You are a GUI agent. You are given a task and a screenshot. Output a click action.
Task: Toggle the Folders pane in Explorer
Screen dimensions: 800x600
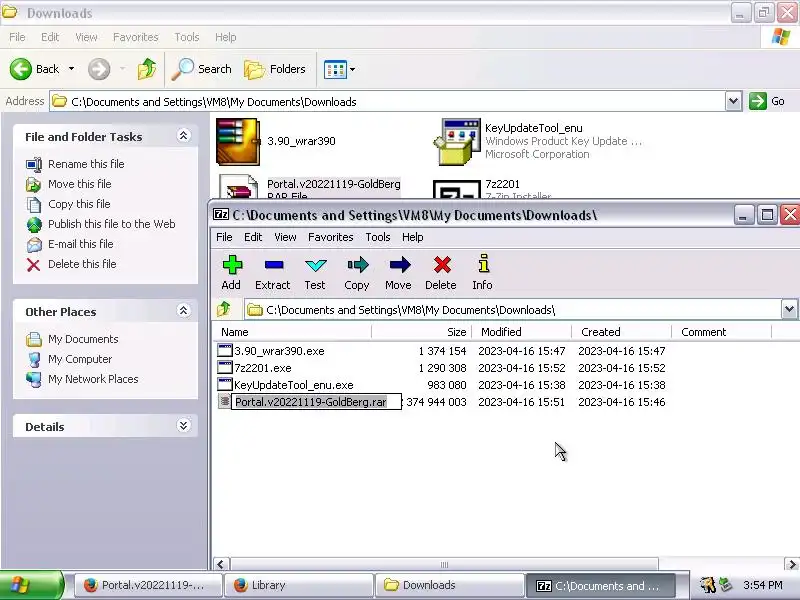click(x=275, y=68)
